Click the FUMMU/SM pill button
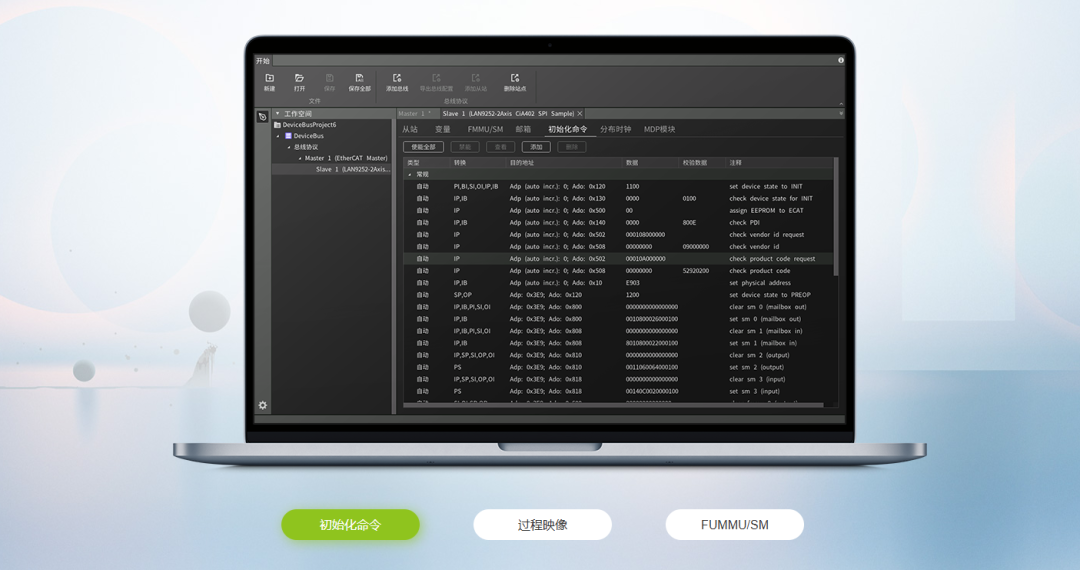Viewport: 1080px width, 570px height. tap(734, 525)
